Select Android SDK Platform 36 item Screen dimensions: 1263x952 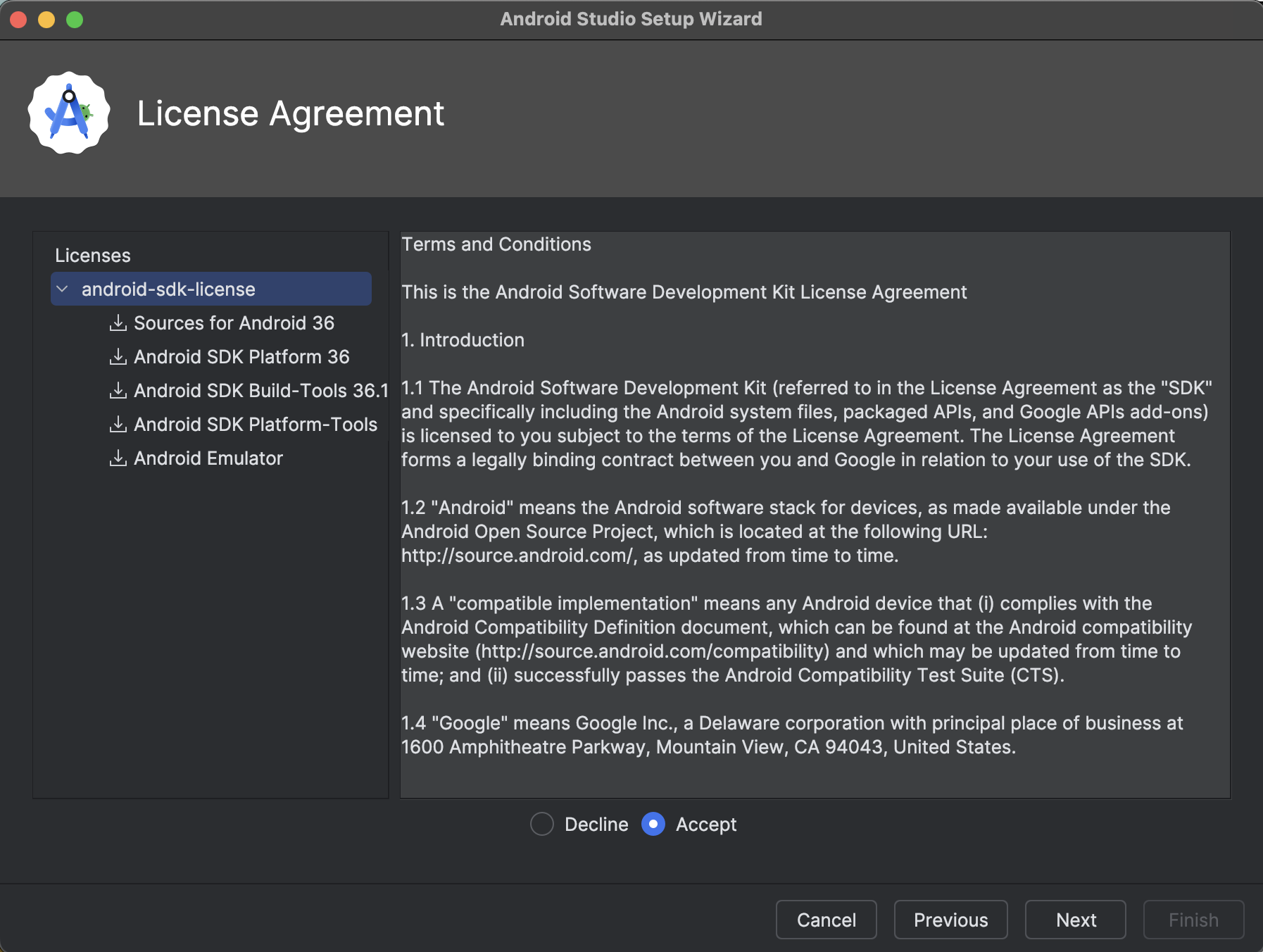click(x=241, y=357)
